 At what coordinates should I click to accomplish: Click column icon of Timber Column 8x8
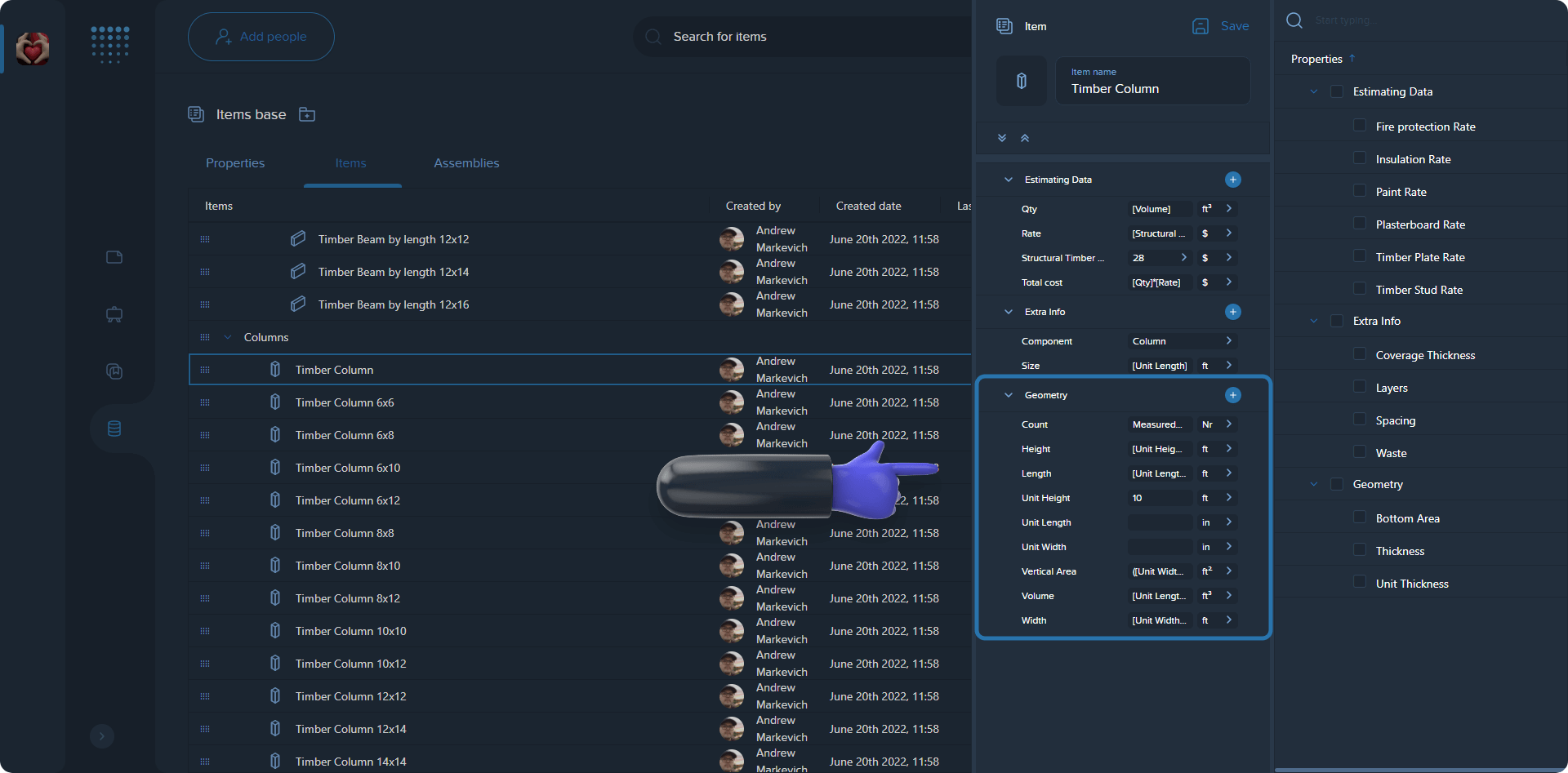coord(275,532)
